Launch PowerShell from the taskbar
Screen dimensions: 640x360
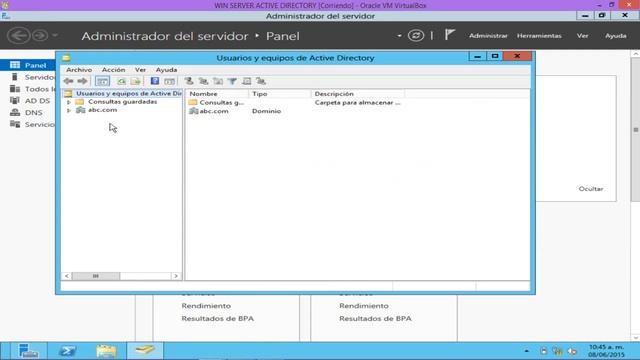click(67, 351)
